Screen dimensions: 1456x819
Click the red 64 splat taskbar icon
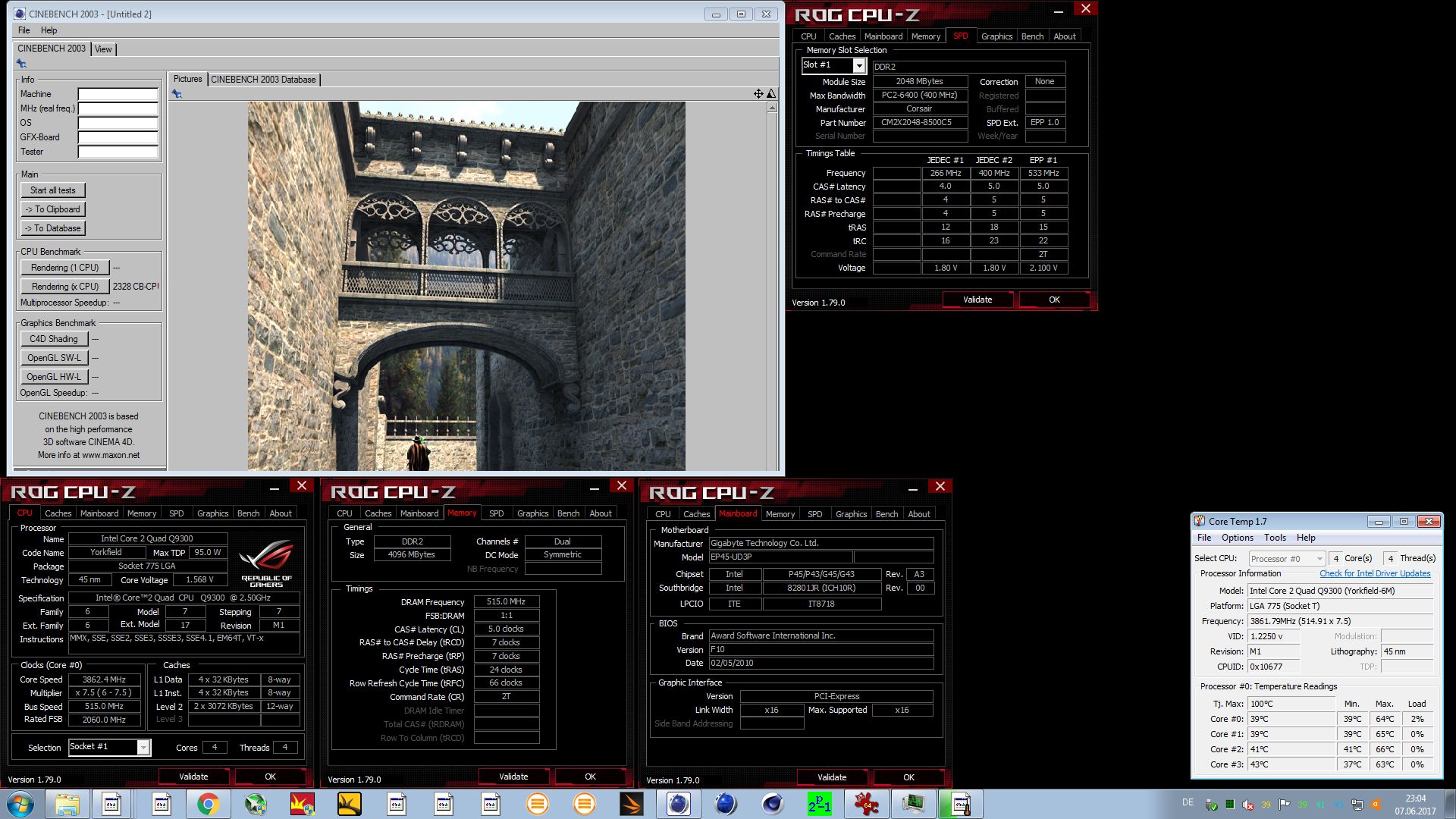(x=866, y=804)
